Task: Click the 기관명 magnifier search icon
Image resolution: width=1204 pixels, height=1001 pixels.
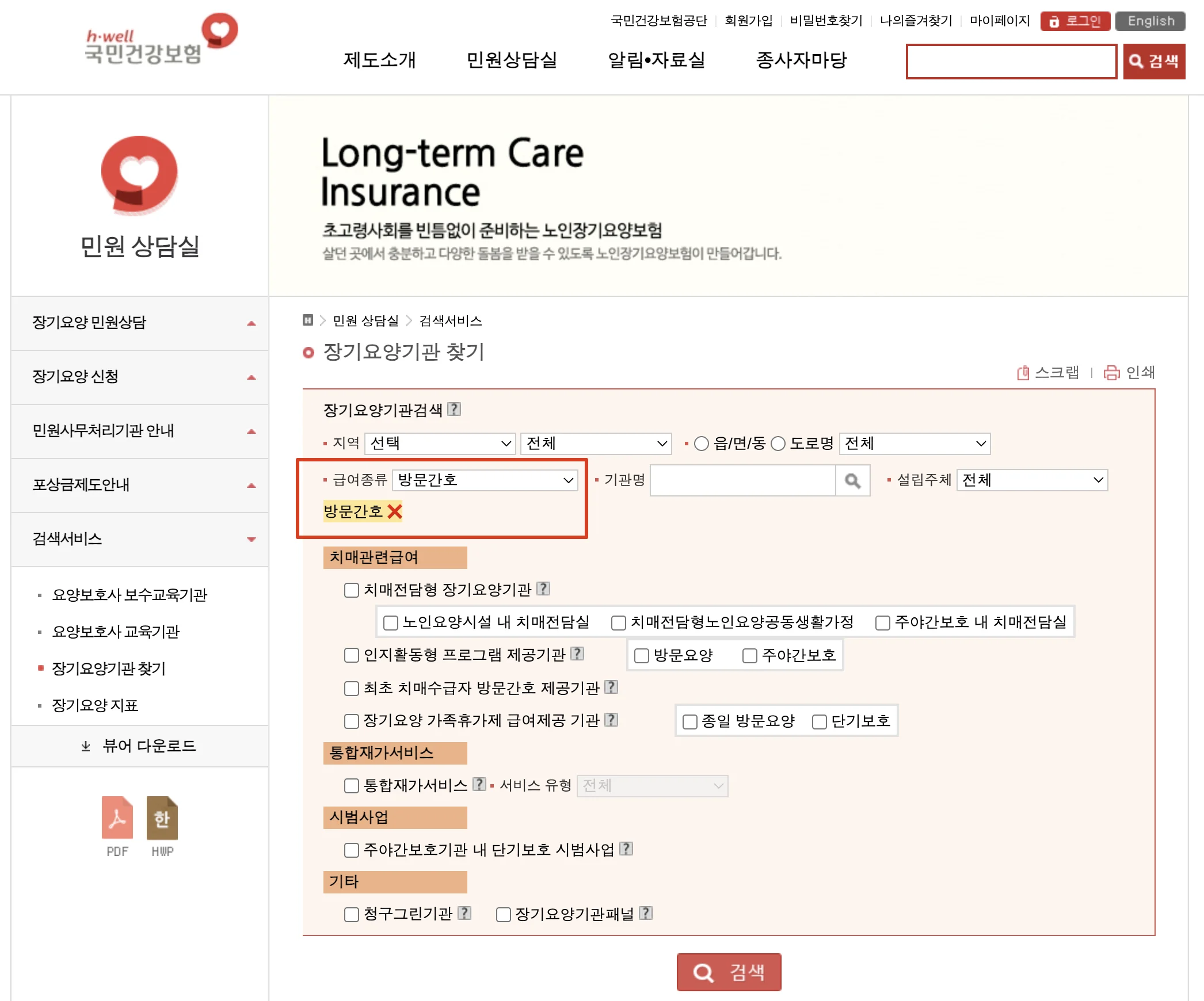Action: [x=852, y=480]
